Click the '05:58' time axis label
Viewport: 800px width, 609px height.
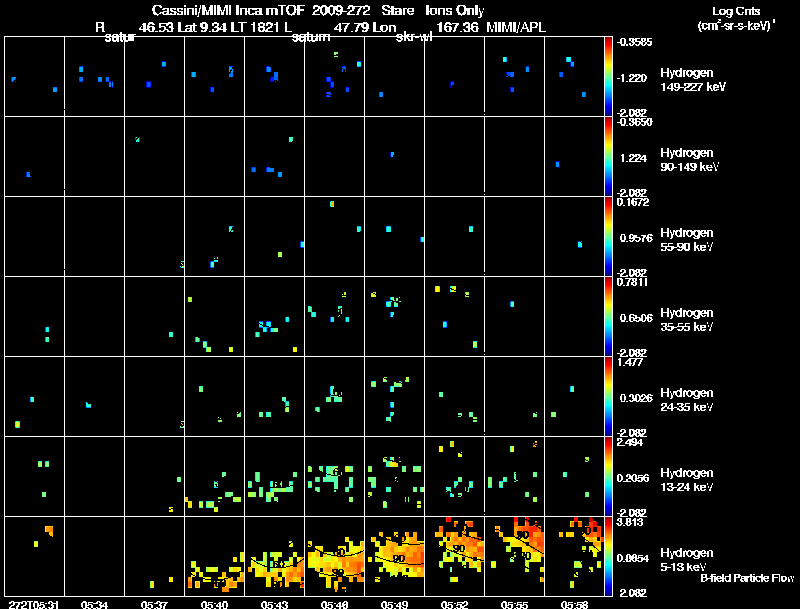coord(574,604)
